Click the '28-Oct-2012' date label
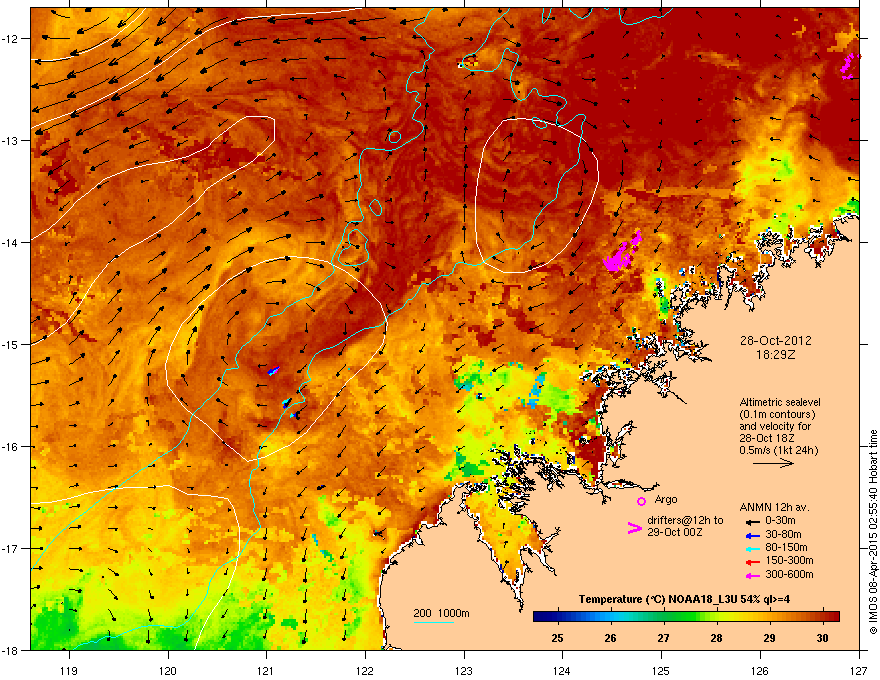The width and height of the screenshot is (880, 680). (x=775, y=341)
